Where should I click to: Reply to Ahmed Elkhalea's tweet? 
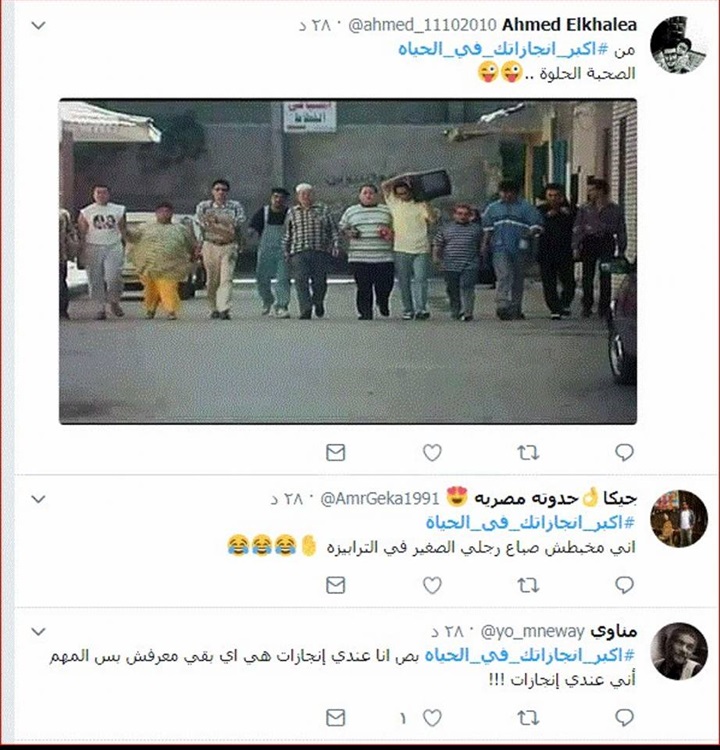pyautogui.click(x=624, y=452)
